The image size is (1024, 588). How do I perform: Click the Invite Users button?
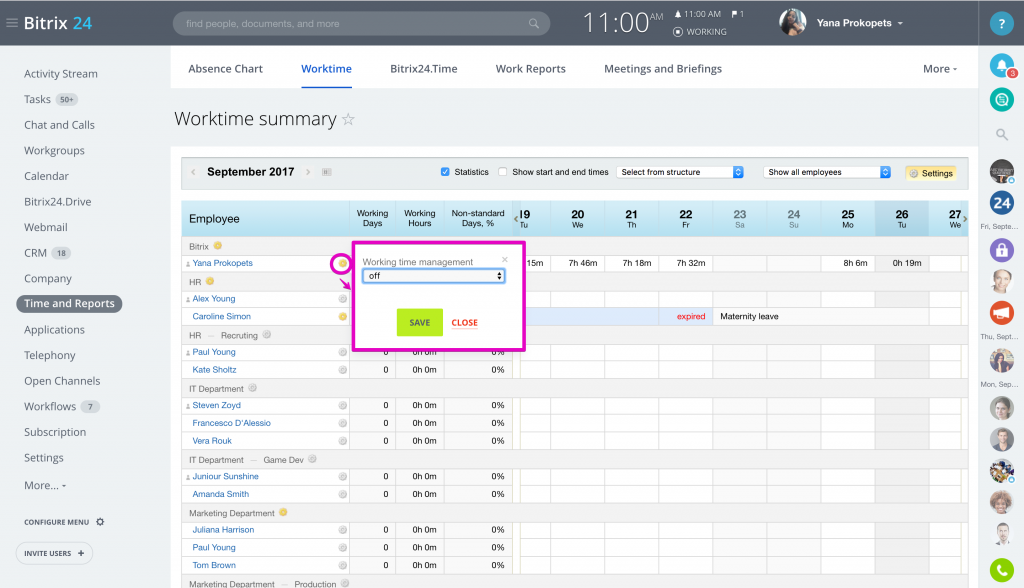pos(54,553)
